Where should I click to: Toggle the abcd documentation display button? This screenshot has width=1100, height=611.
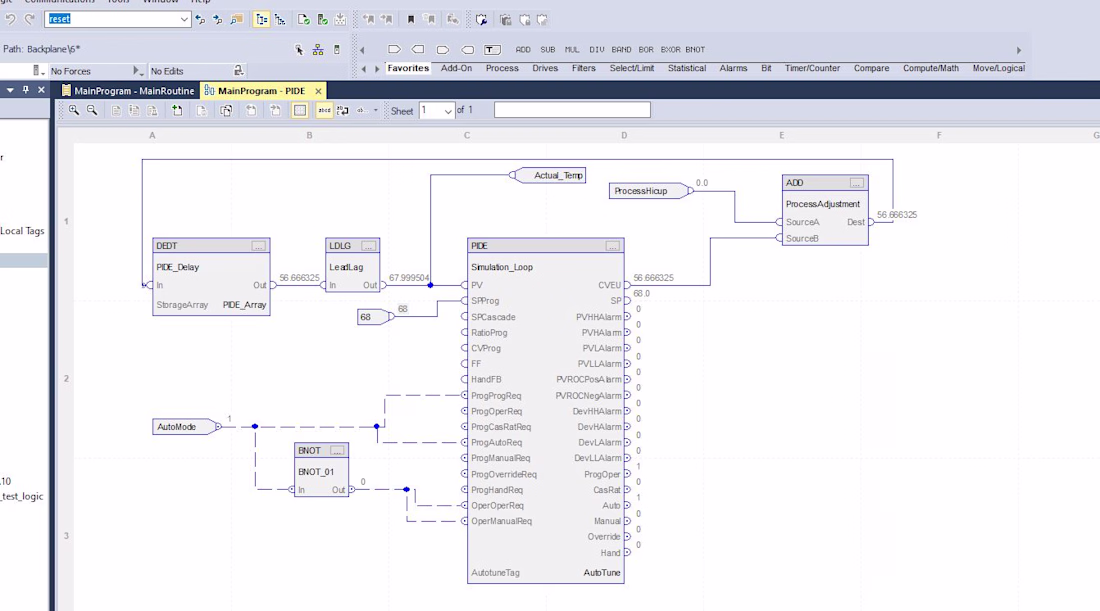point(324,111)
